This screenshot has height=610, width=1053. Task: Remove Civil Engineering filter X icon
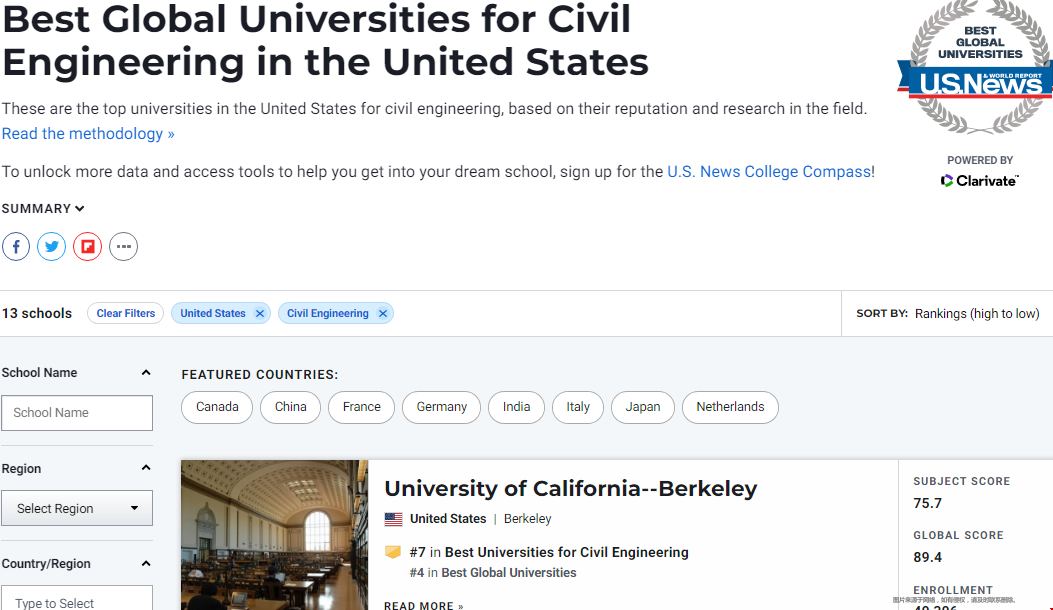pos(382,314)
